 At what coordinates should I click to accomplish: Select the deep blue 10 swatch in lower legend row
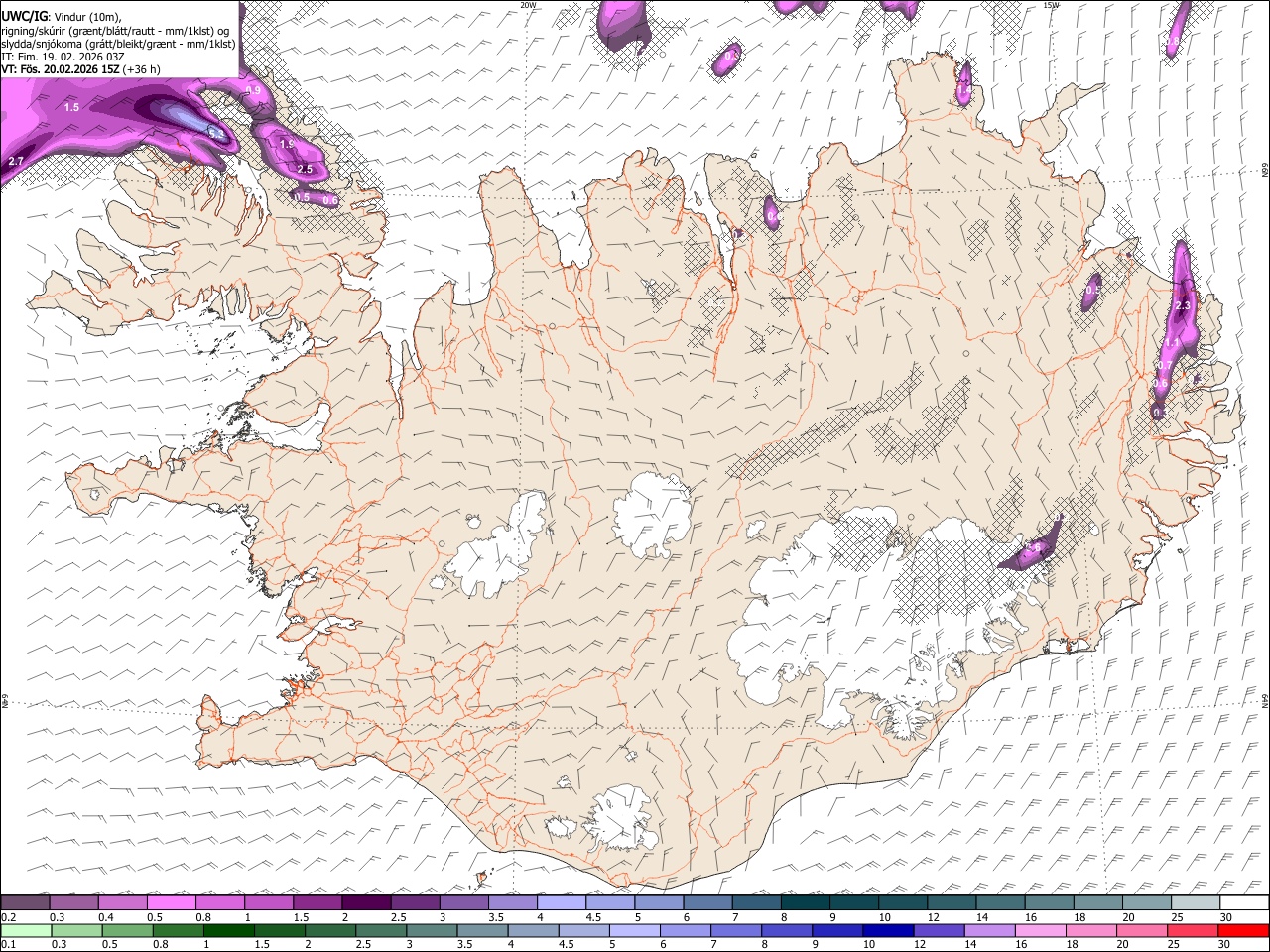click(887, 930)
